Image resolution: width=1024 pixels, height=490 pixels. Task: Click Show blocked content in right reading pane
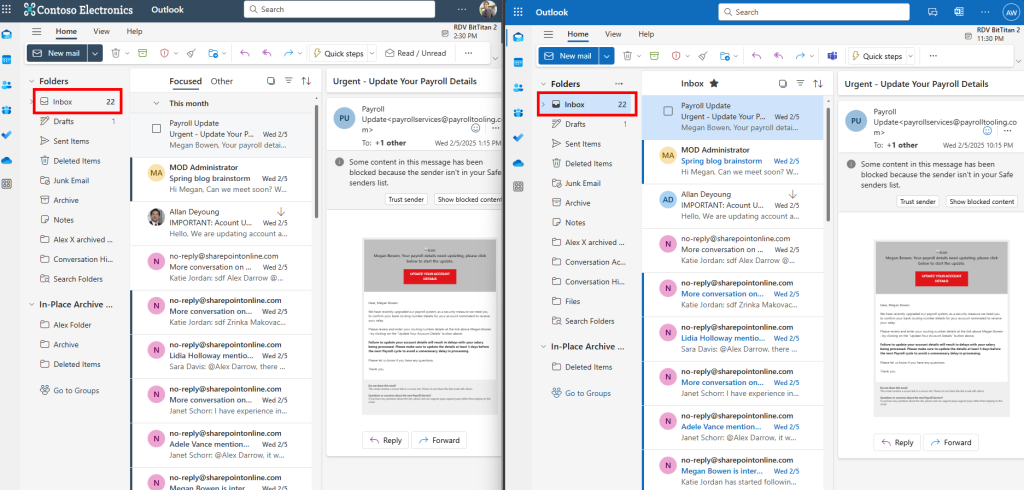pos(982,202)
